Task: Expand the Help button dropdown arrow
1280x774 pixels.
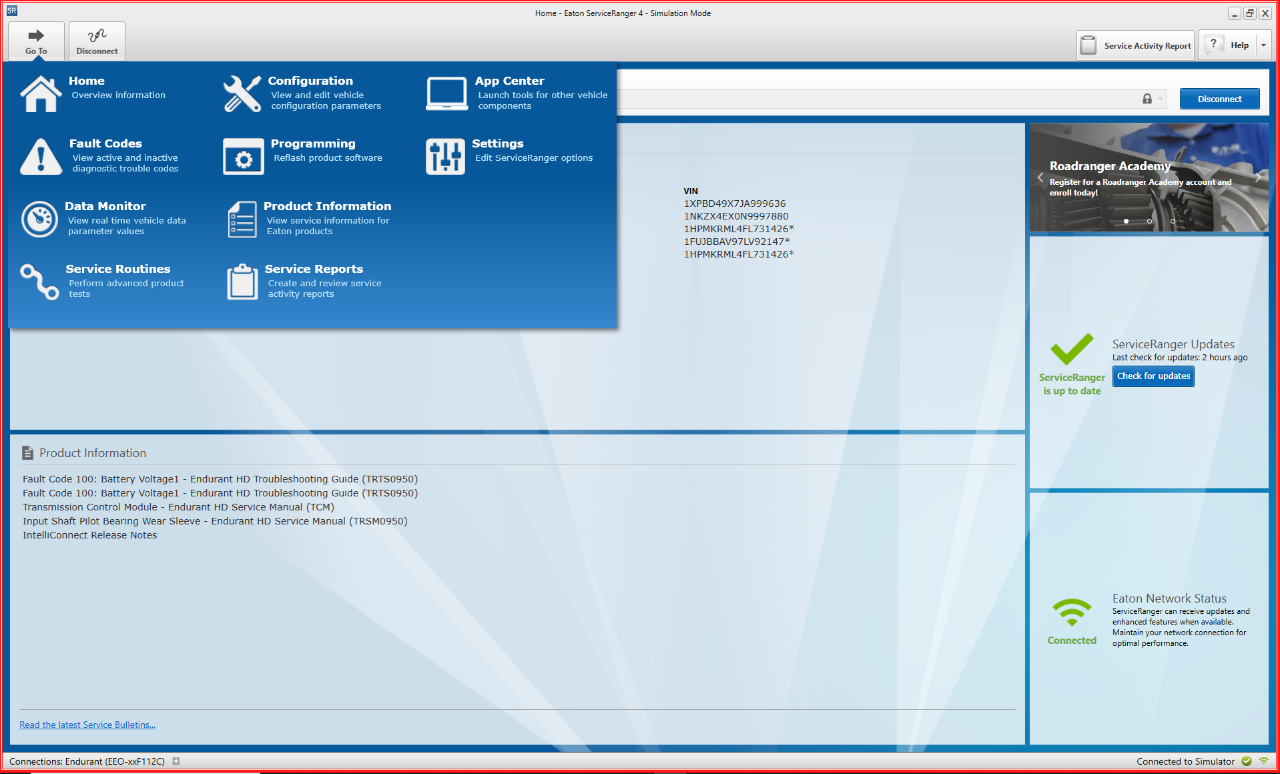Action: point(1263,45)
